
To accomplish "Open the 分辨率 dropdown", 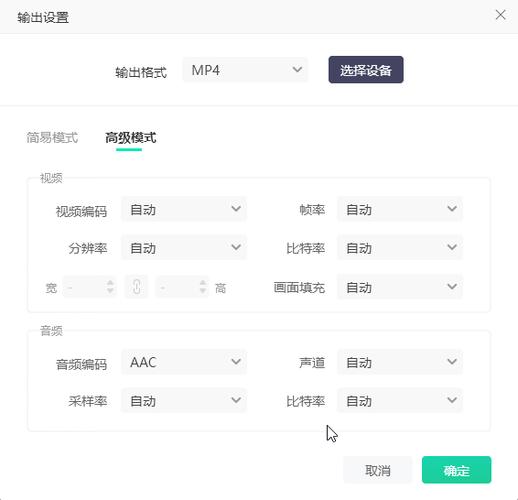I will coord(184,247).
